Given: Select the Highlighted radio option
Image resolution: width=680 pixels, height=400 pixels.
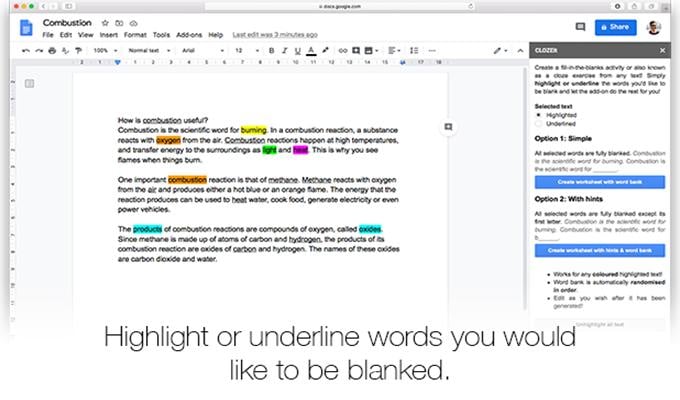Looking at the screenshot, I should click(x=538, y=115).
